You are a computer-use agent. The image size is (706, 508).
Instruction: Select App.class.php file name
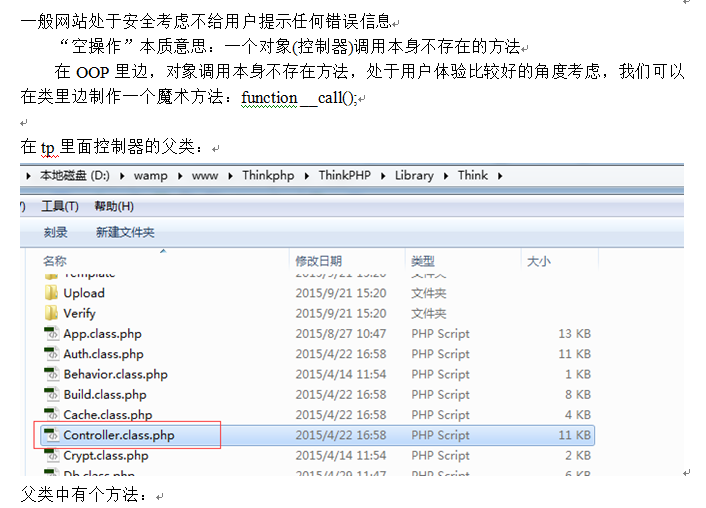[x=103, y=334]
